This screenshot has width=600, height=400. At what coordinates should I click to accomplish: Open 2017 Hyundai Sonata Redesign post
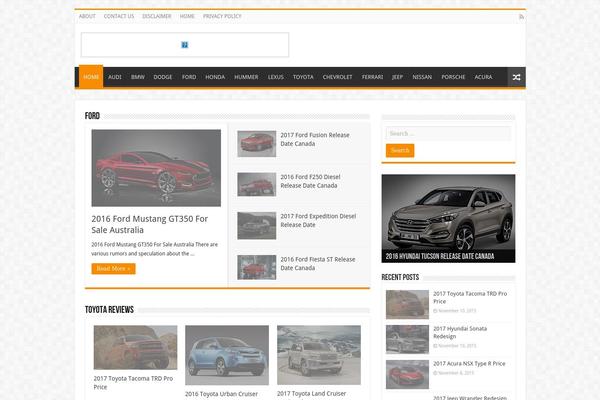459,332
